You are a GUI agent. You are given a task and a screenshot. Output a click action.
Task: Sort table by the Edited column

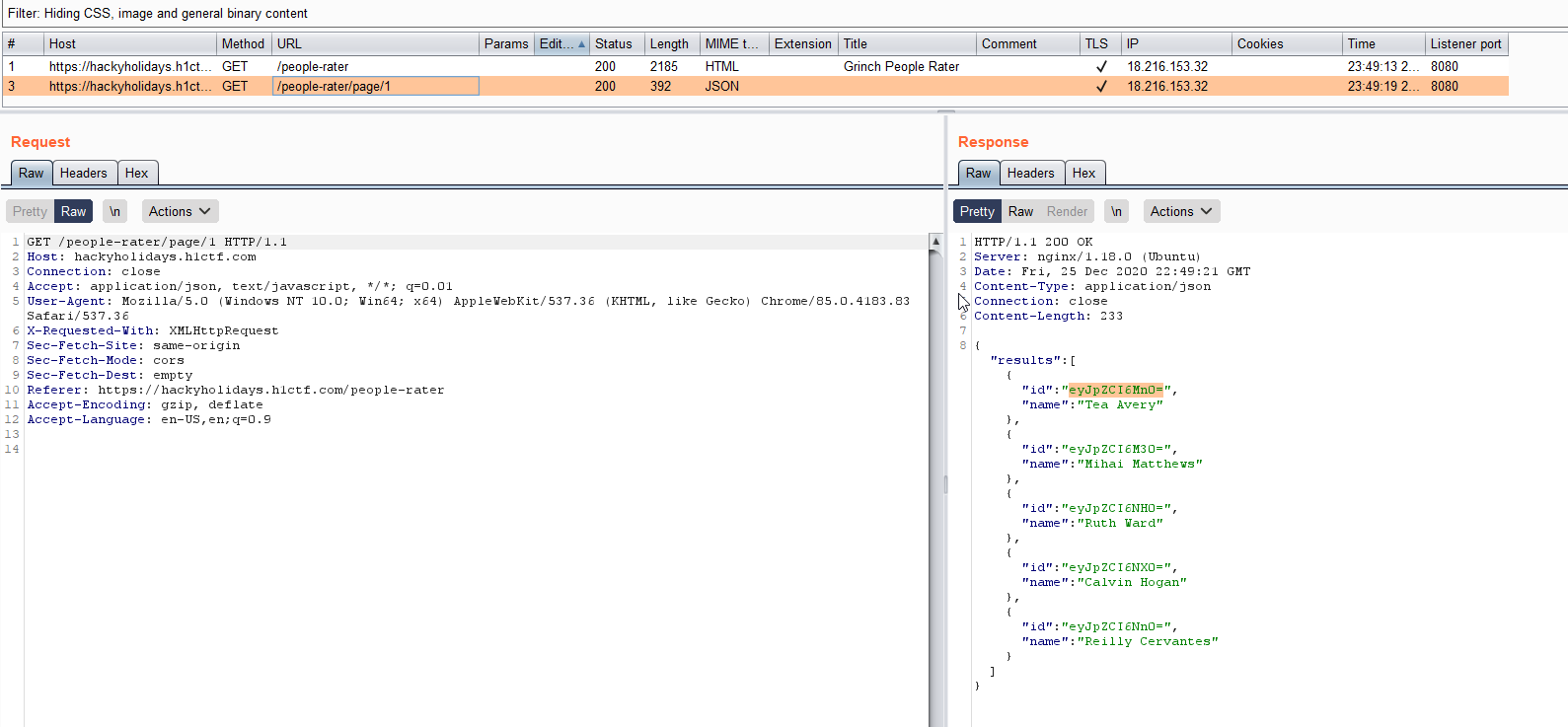(x=561, y=43)
